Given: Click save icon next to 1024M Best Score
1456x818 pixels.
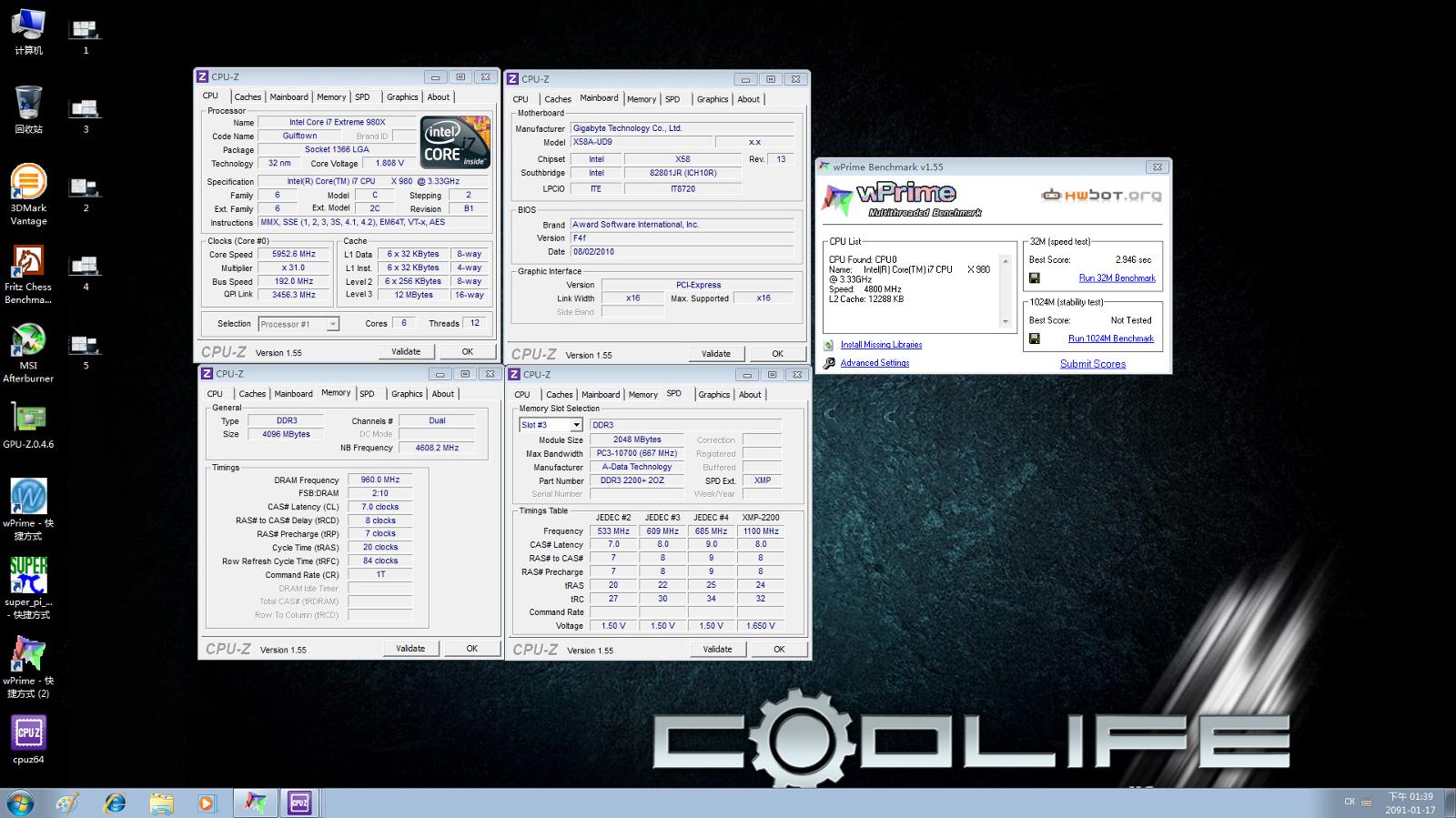Looking at the screenshot, I should [1035, 338].
